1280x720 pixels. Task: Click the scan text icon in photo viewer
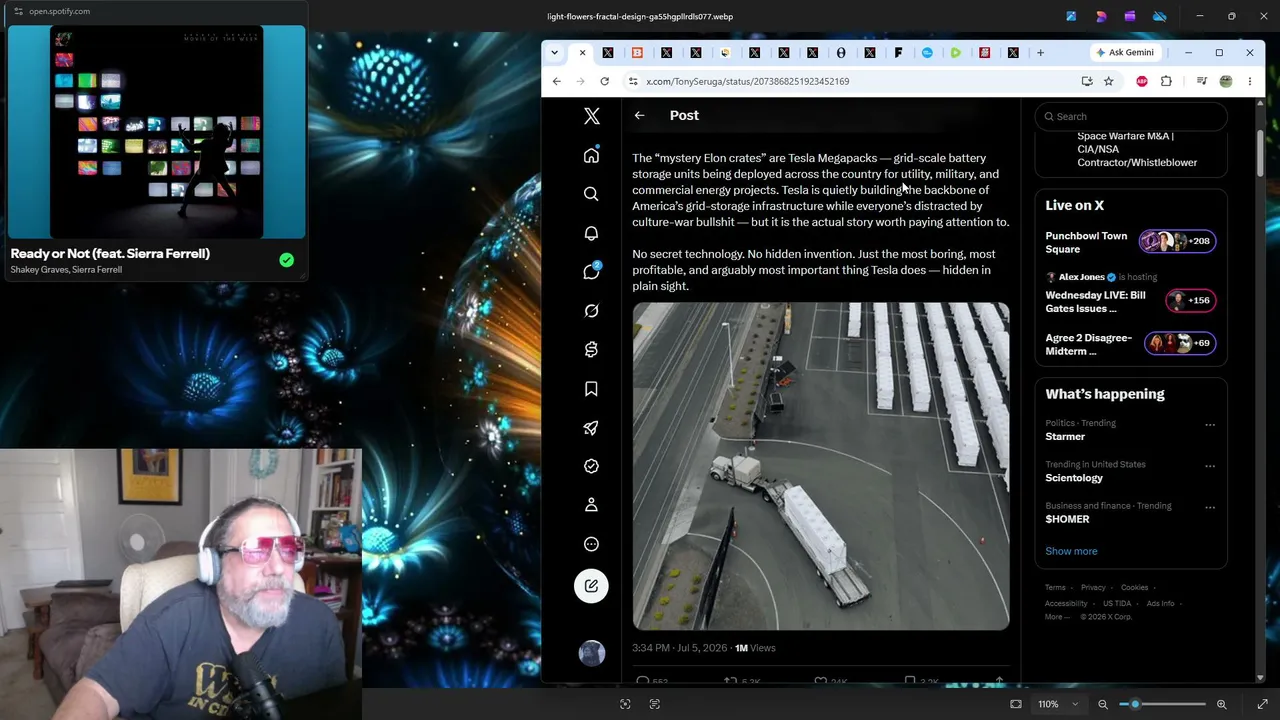click(655, 704)
